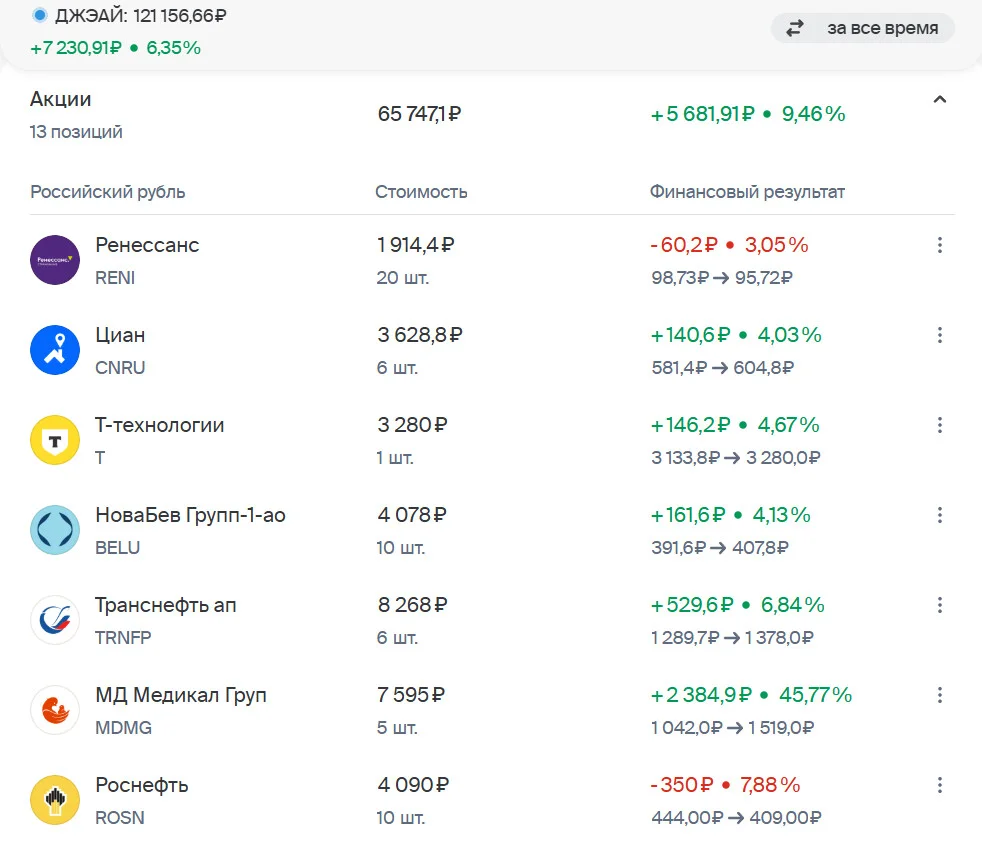Click the -350₽ 7,88% loss result
The width and height of the screenshot is (982, 842).
pos(725,785)
